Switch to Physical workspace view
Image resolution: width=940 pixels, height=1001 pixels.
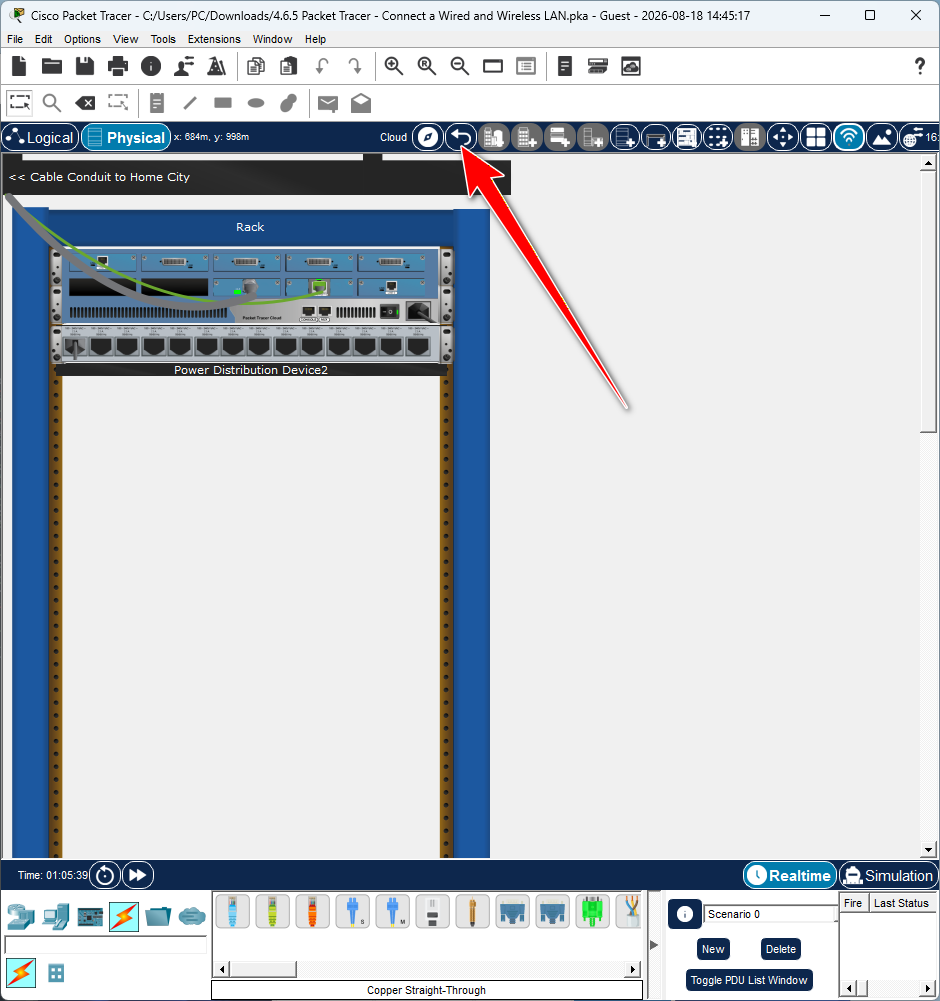pyautogui.click(x=126, y=137)
